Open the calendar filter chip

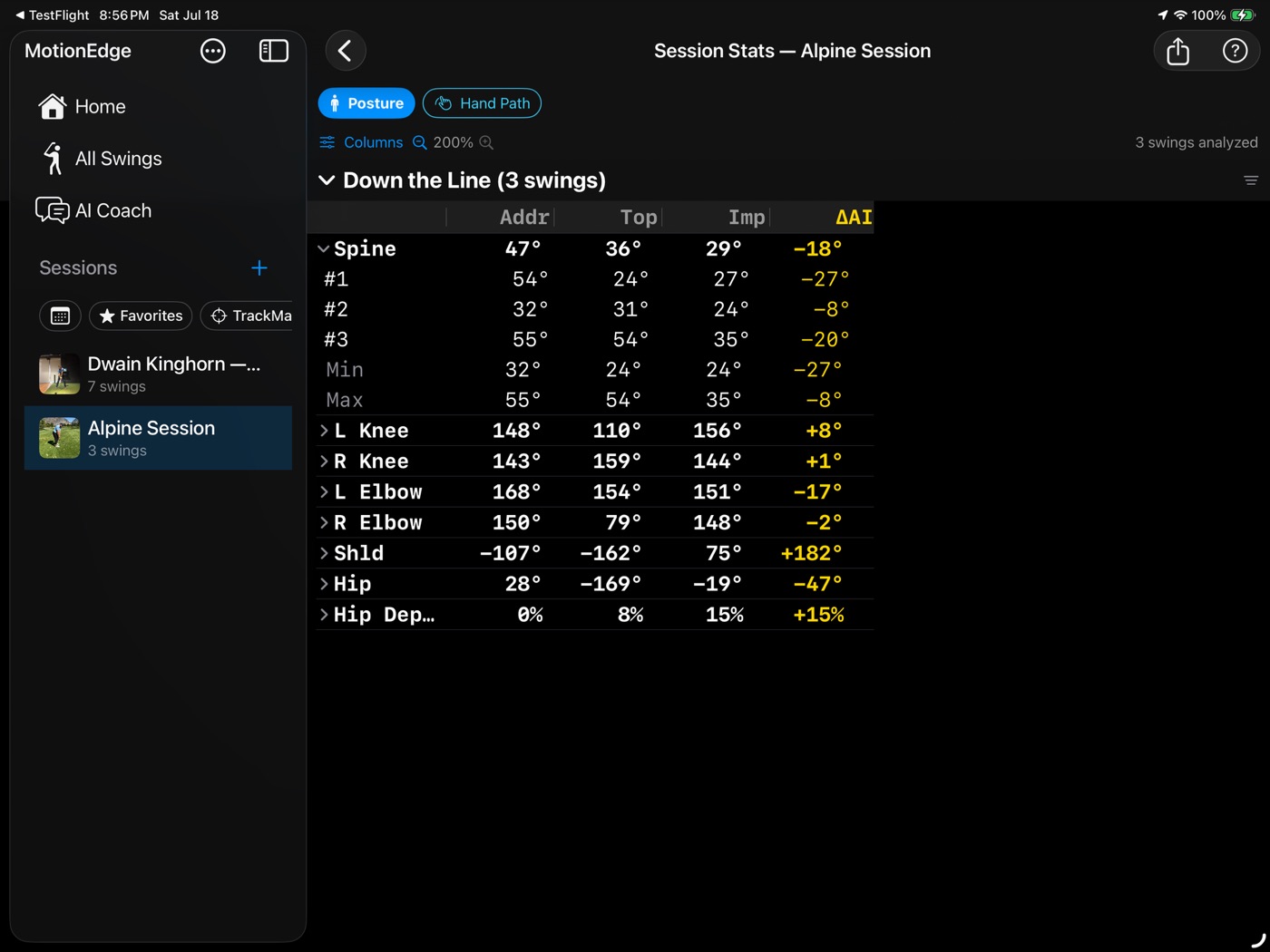pyautogui.click(x=61, y=316)
